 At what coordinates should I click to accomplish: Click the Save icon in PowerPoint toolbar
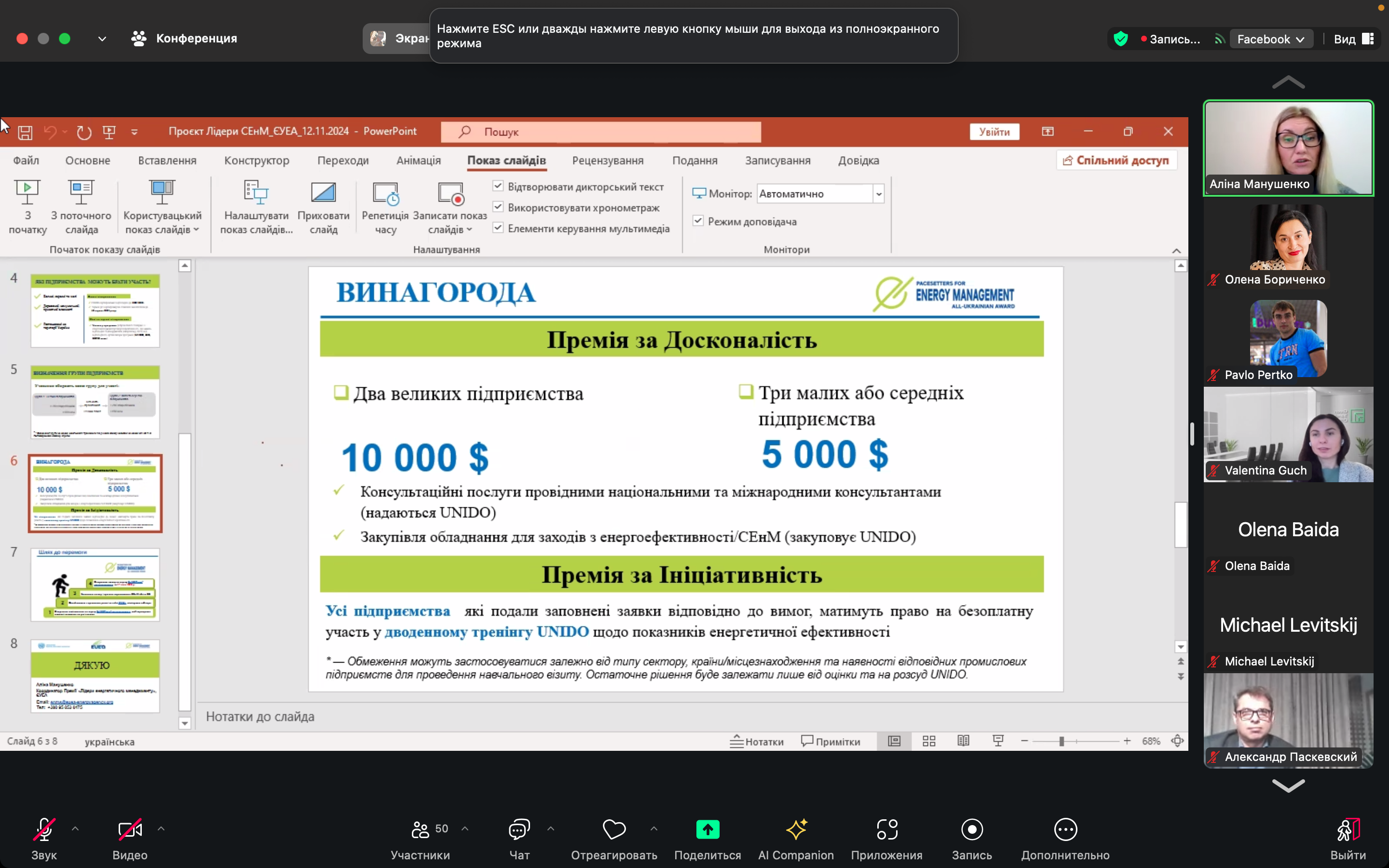pos(25,133)
